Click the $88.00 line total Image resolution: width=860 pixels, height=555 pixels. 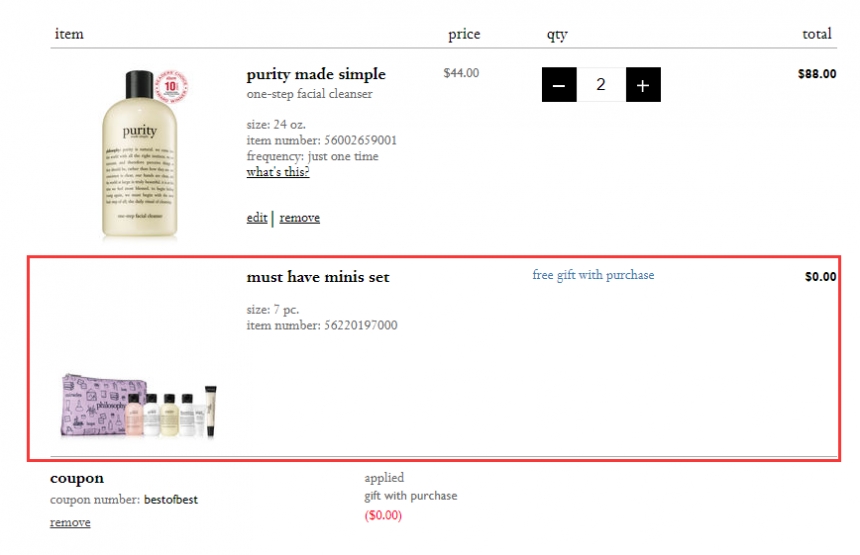pos(817,74)
